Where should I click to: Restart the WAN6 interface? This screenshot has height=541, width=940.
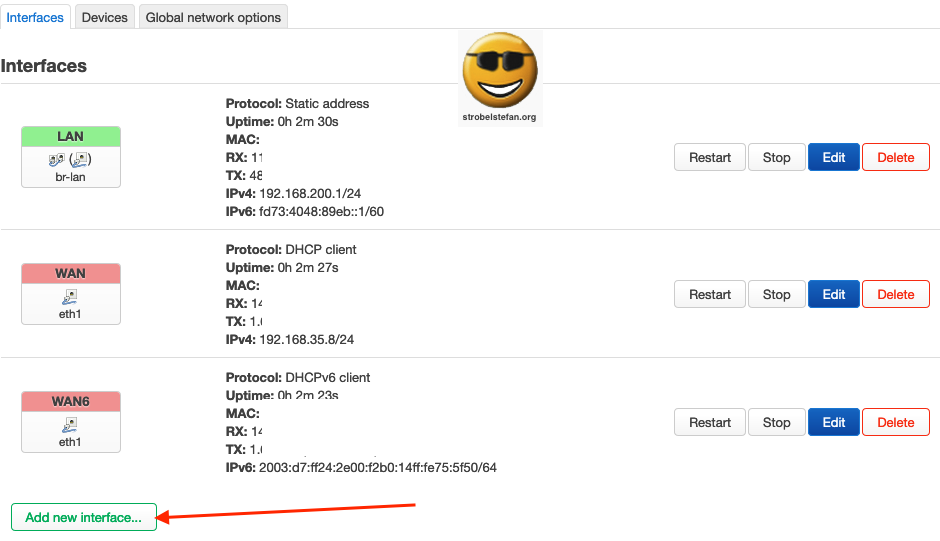point(710,422)
